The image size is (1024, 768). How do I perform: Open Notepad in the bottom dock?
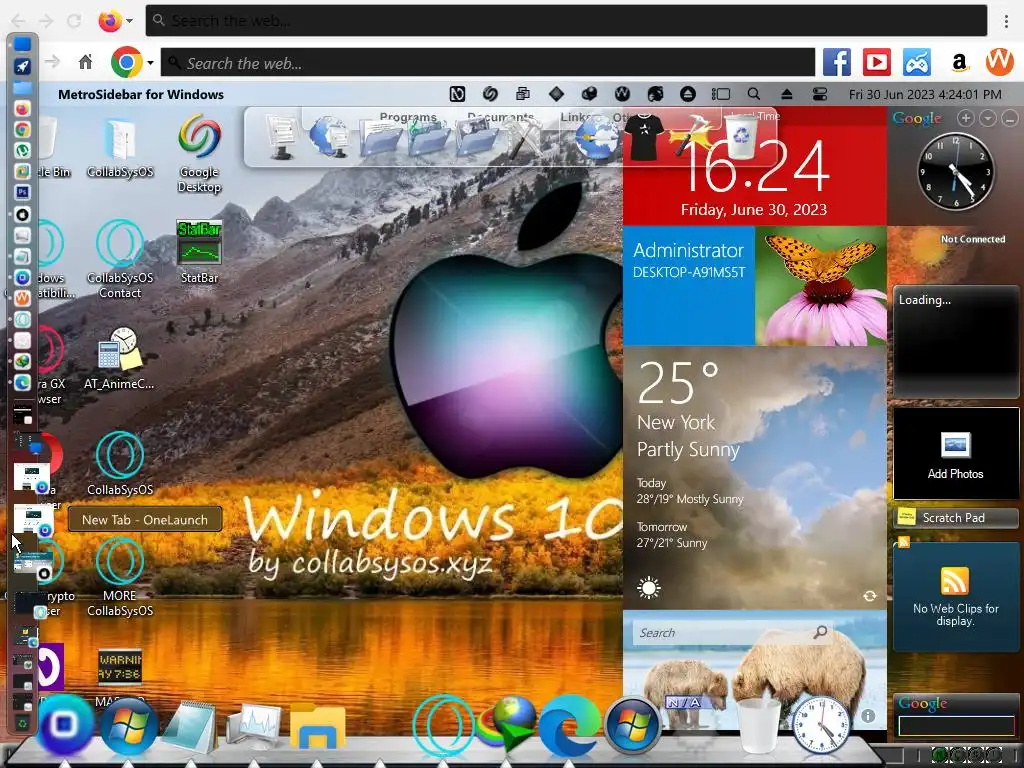tap(191, 728)
